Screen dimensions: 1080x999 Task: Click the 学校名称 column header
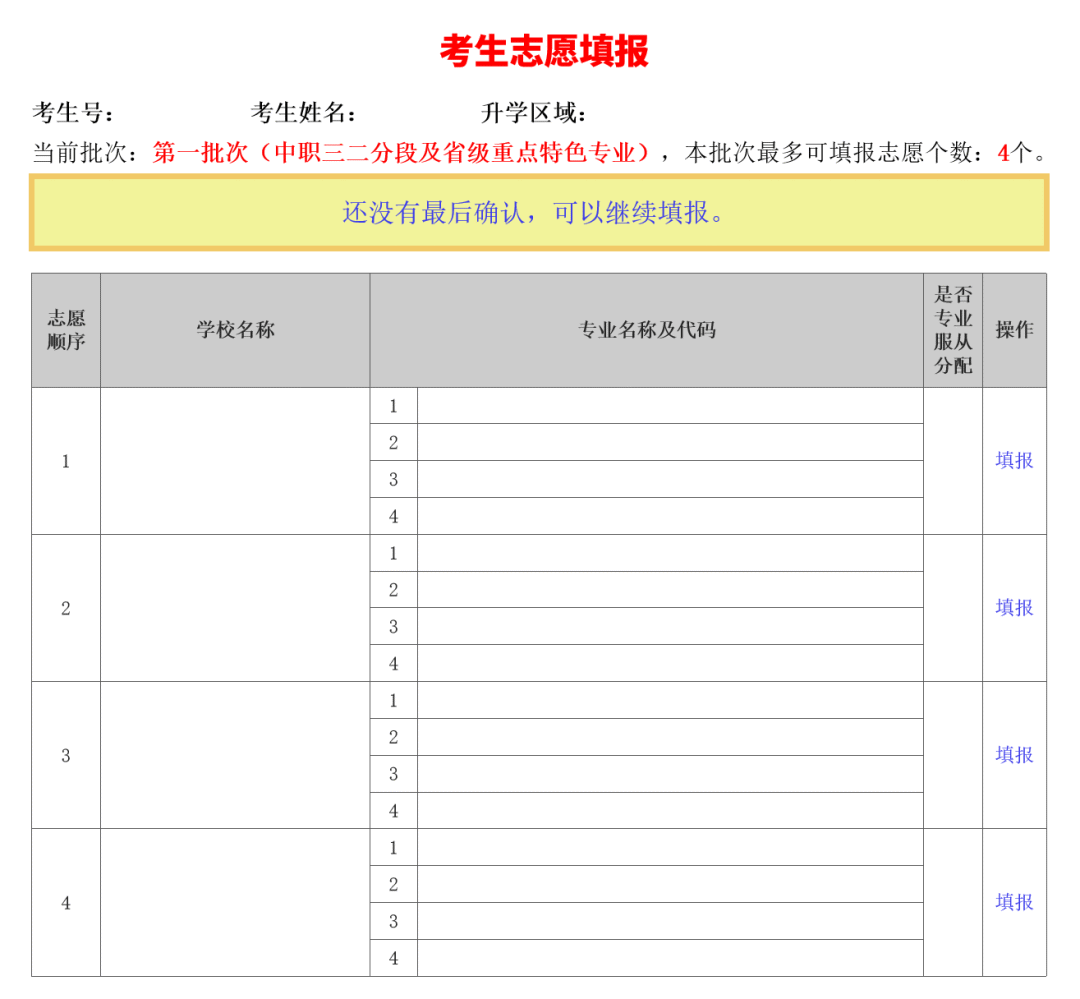tap(235, 330)
